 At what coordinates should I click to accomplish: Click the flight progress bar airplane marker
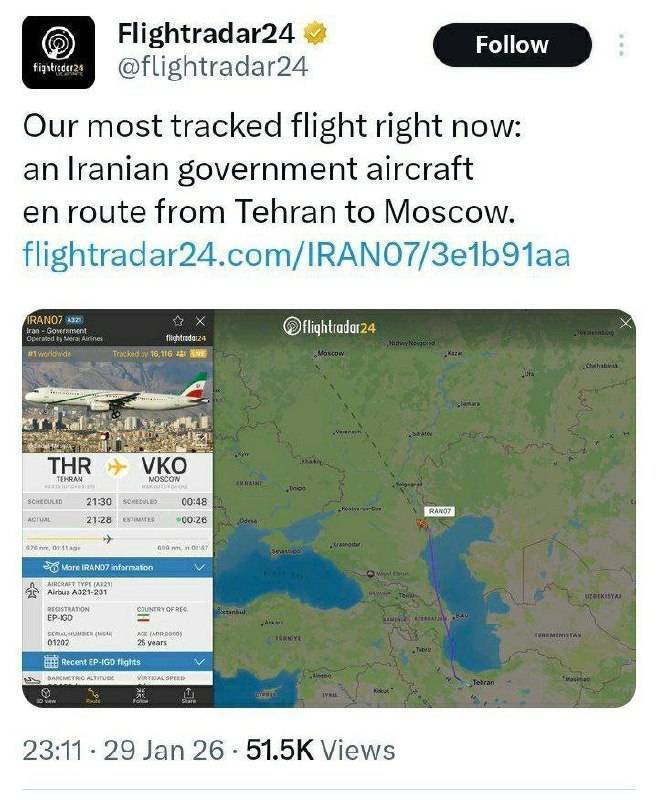pos(107,538)
